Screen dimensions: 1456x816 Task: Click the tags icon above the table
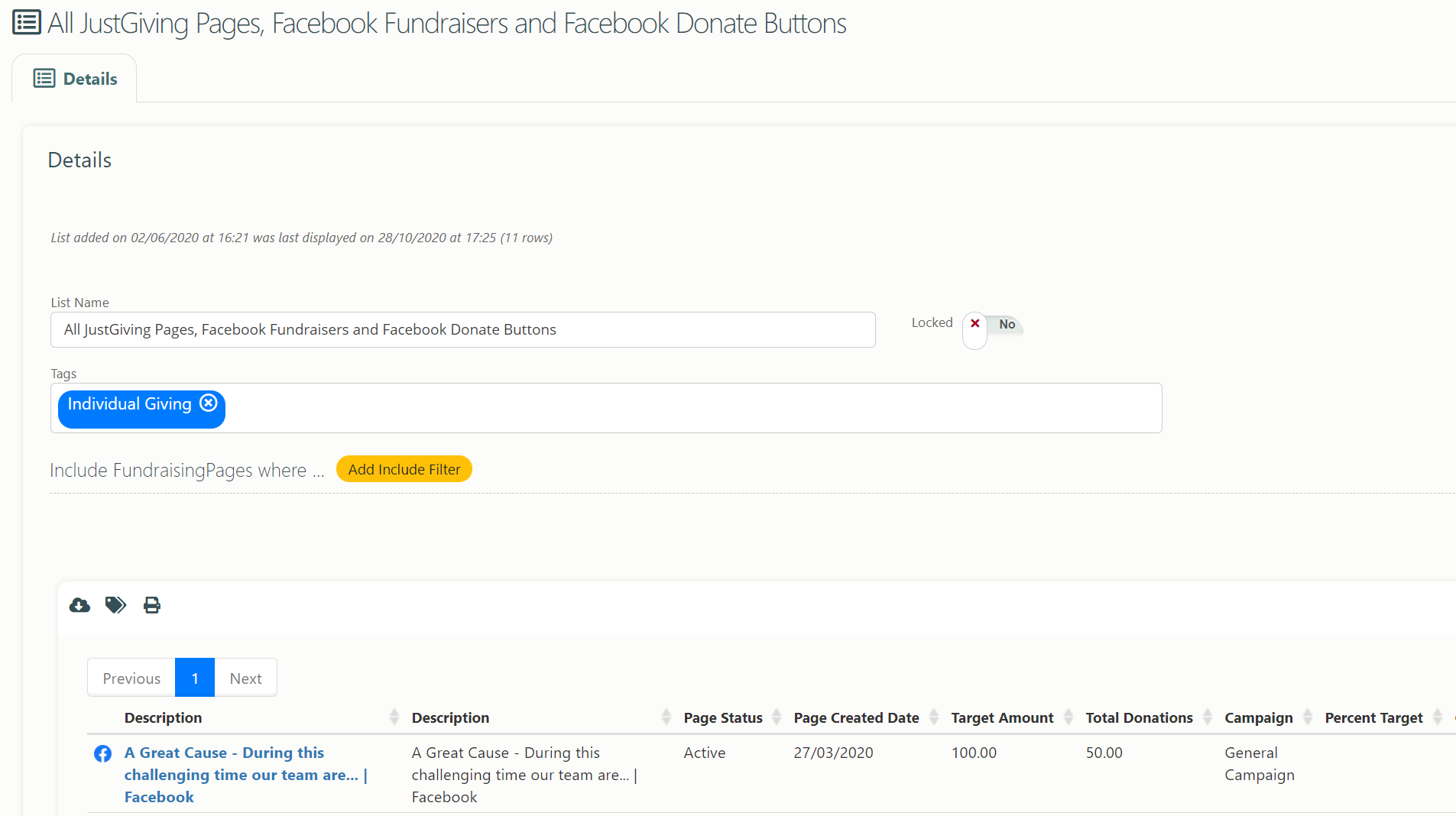tap(115, 605)
